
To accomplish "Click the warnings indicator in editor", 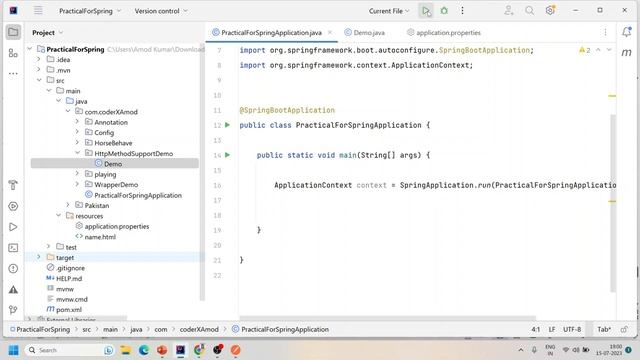I will 585,50.
